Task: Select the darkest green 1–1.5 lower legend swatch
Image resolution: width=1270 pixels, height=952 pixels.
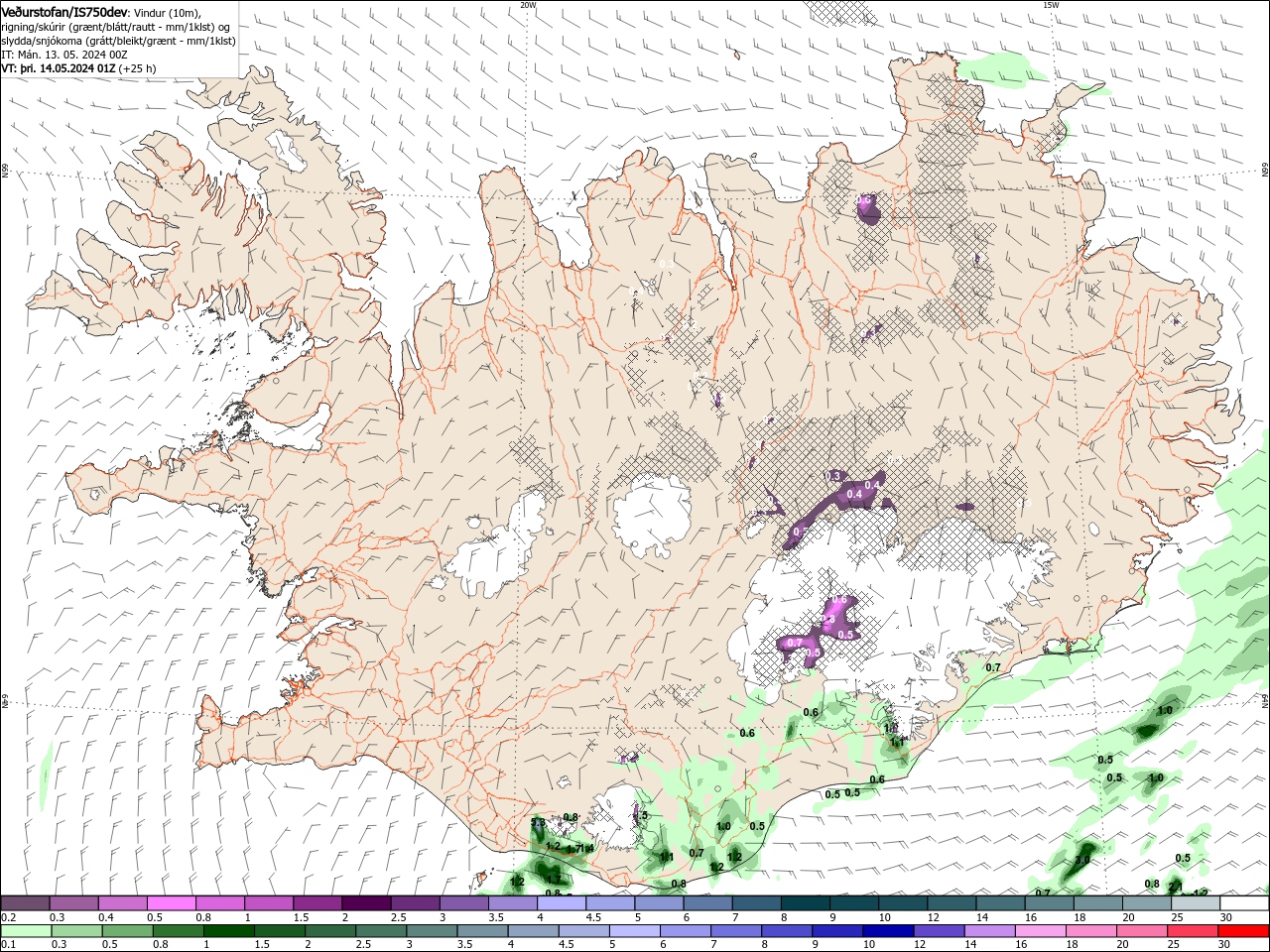Action: (x=228, y=931)
